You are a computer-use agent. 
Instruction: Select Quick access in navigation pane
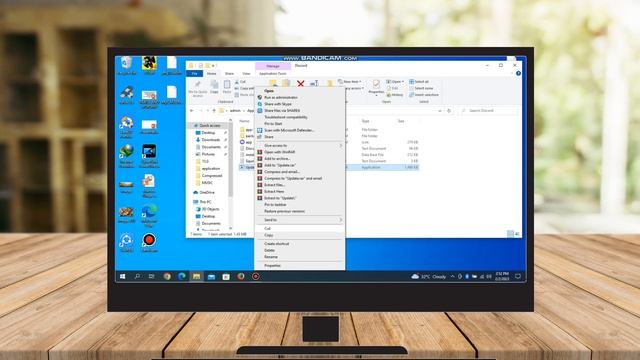tap(209, 125)
